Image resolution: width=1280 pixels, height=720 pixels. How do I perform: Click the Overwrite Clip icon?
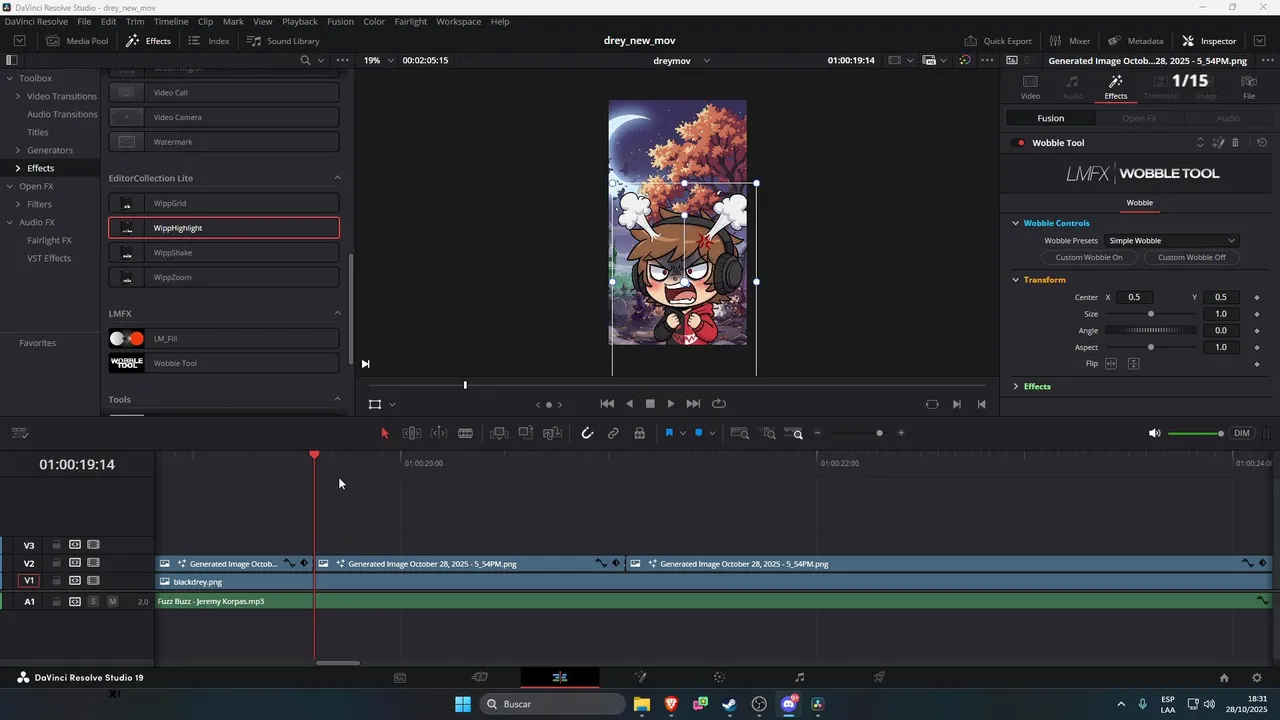point(526,433)
